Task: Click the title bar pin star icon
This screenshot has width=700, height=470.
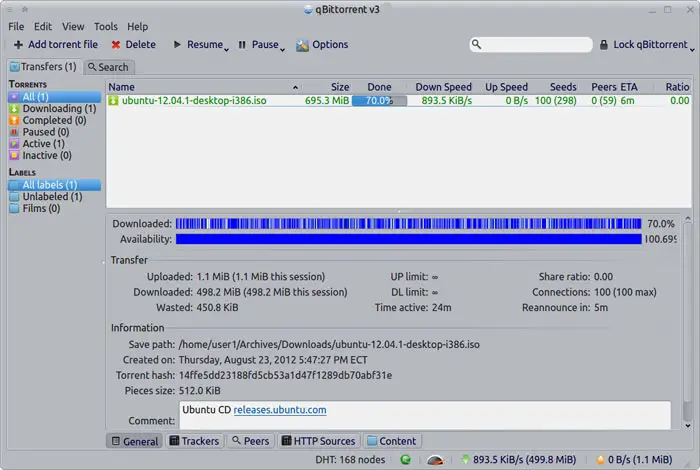Action: (x=25, y=9)
